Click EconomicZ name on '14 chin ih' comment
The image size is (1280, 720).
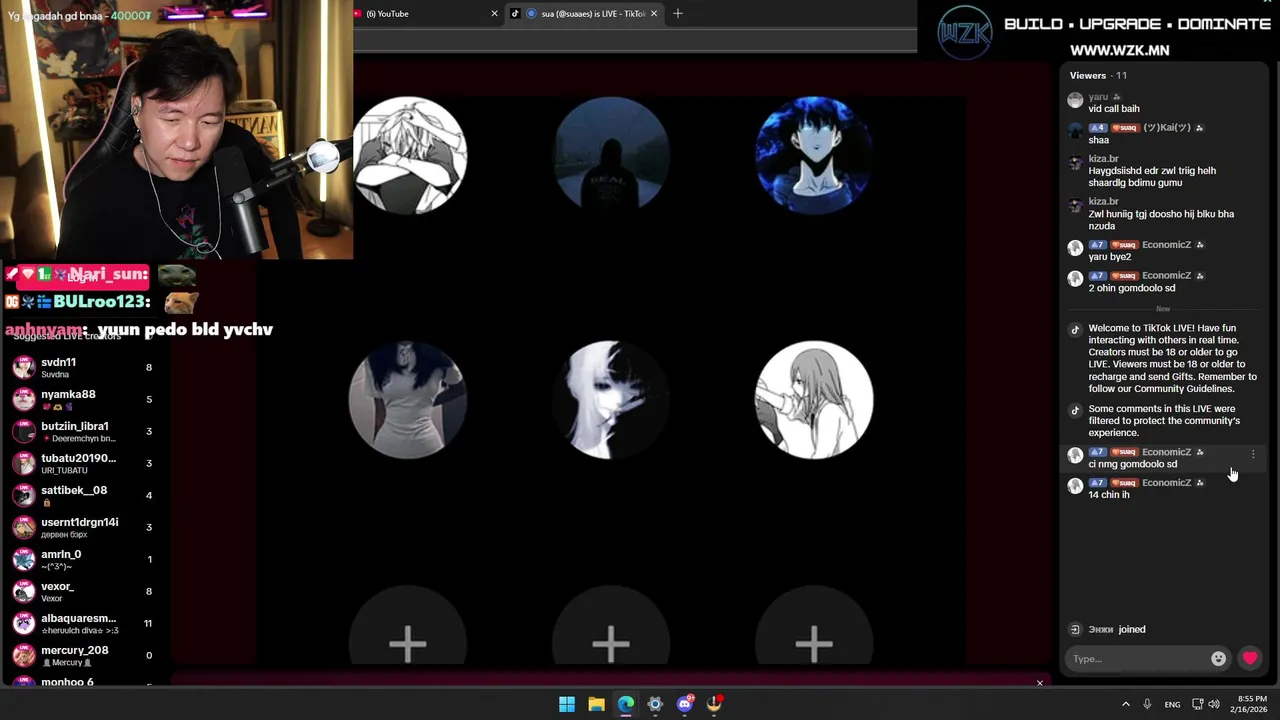pyautogui.click(x=1167, y=483)
